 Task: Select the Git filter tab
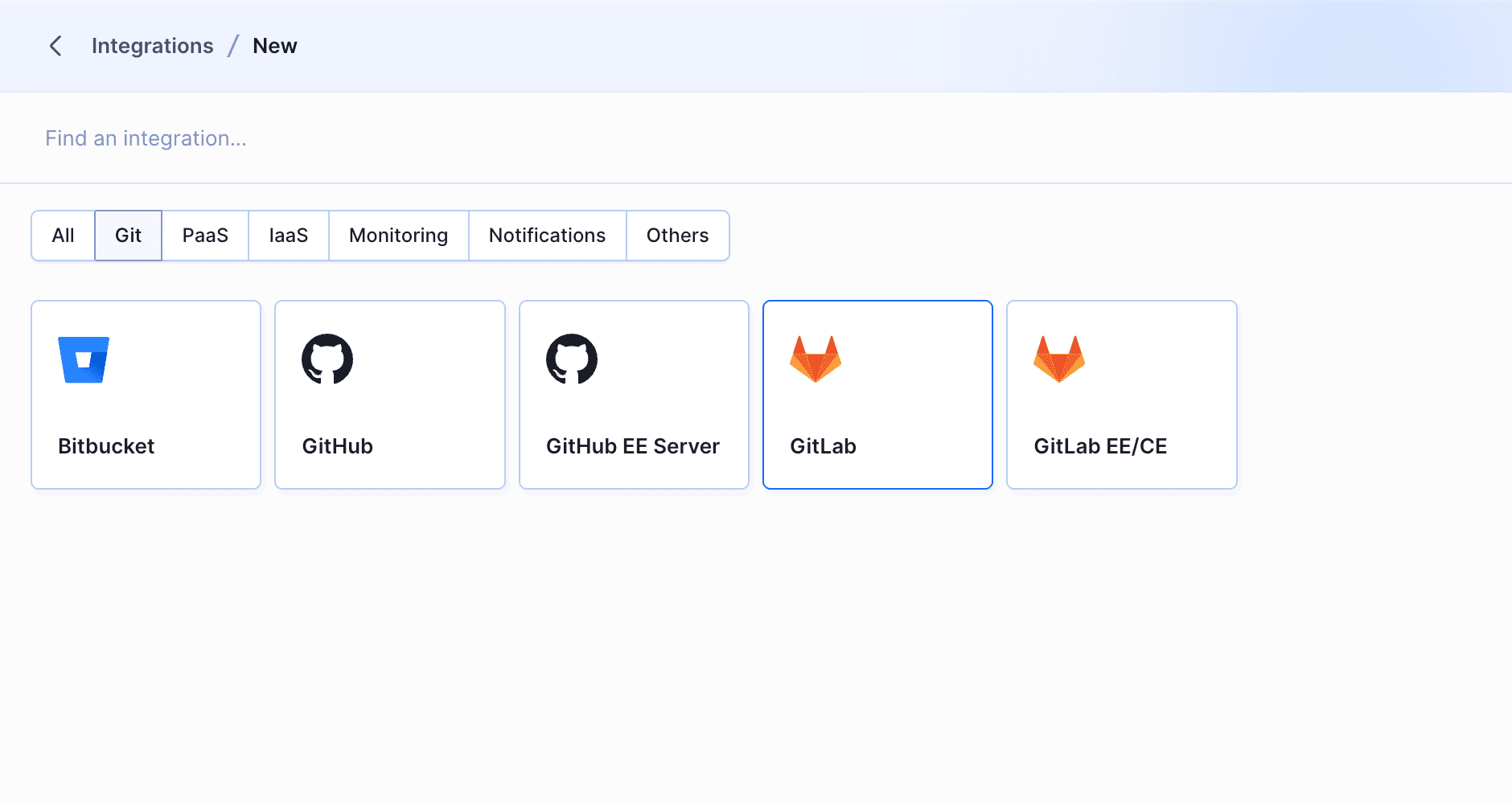pos(128,236)
